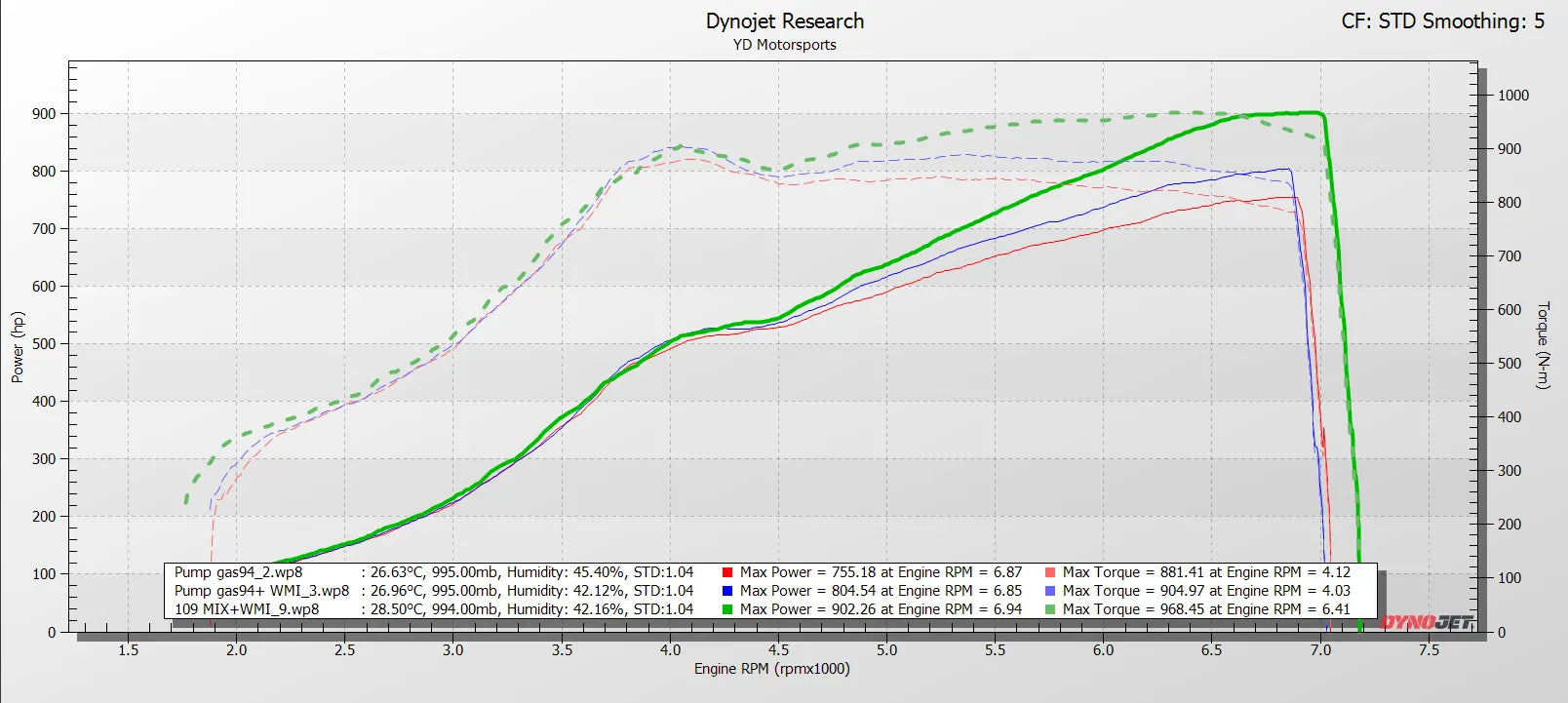Select the red Max Torque legend swatch

click(1050, 572)
